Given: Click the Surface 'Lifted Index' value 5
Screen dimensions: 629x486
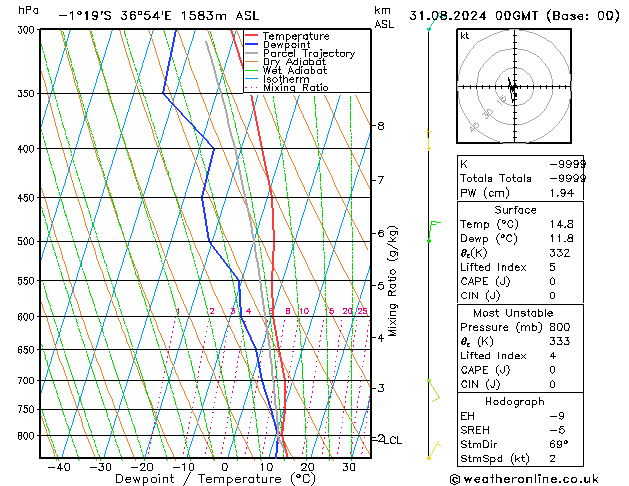Looking at the screenshot, I should coord(553,267).
